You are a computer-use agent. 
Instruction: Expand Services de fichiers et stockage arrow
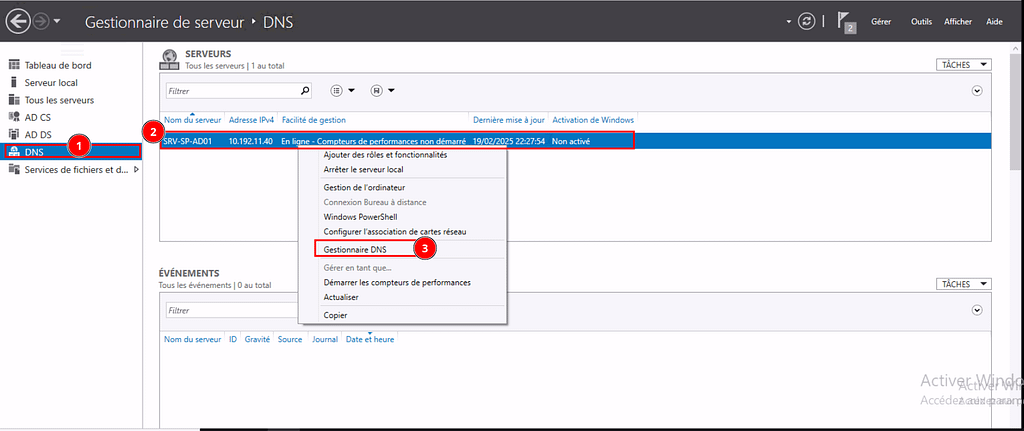tap(136, 169)
